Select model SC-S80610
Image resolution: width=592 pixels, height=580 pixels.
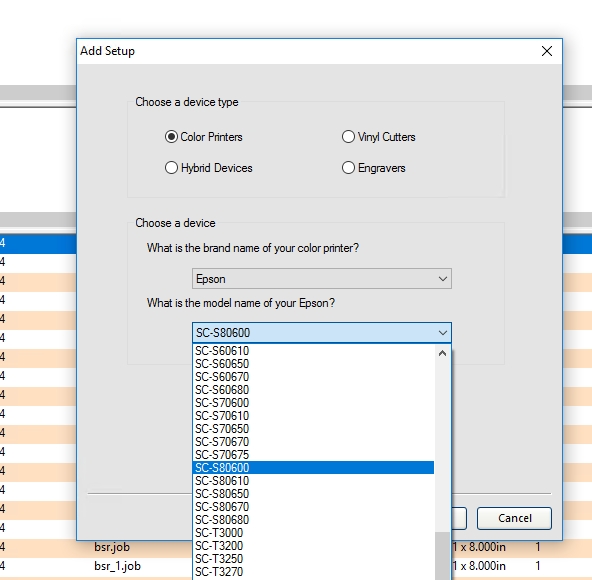[x=313, y=481]
